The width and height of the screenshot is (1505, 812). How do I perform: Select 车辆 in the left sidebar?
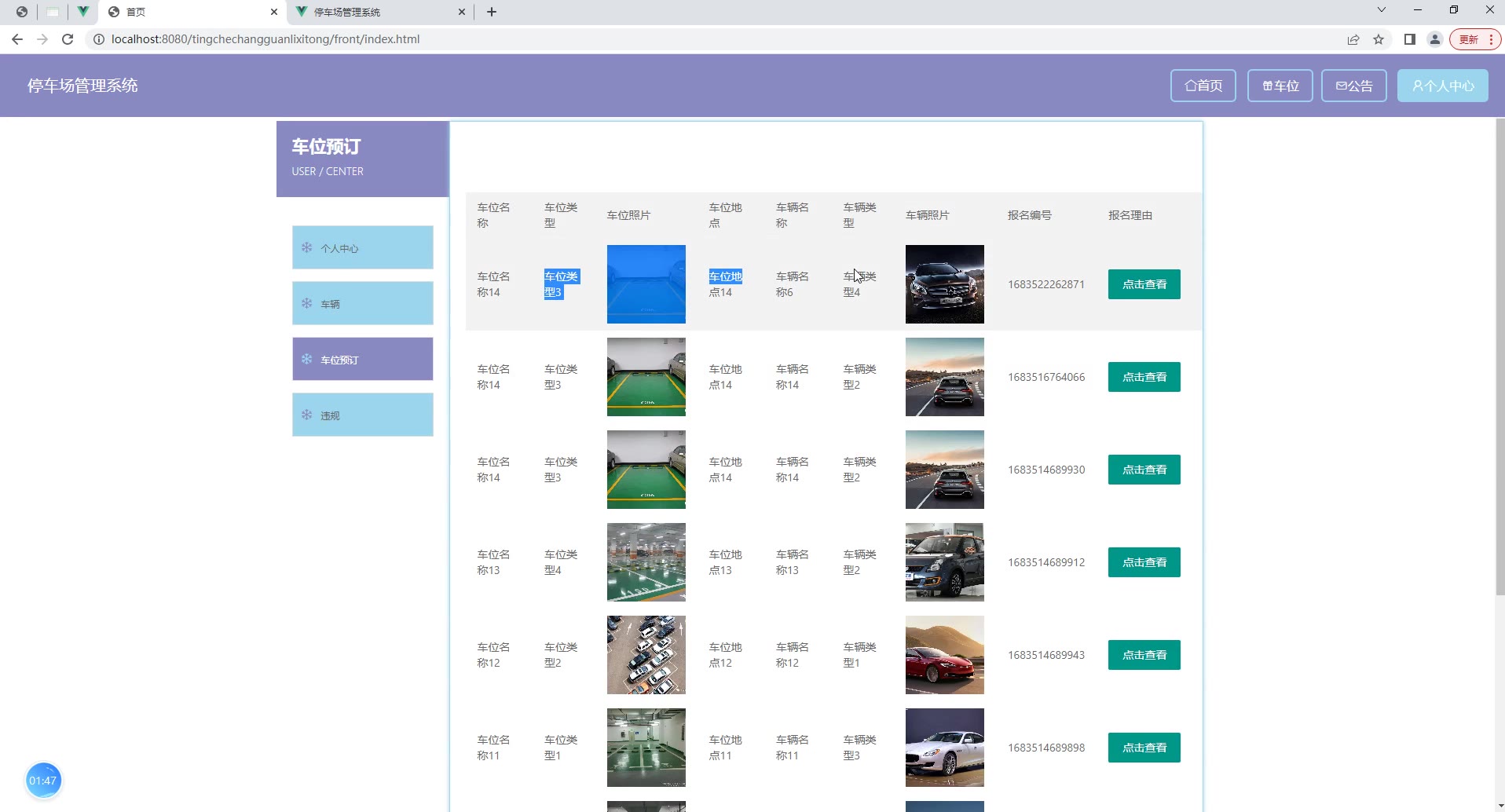[362, 303]
